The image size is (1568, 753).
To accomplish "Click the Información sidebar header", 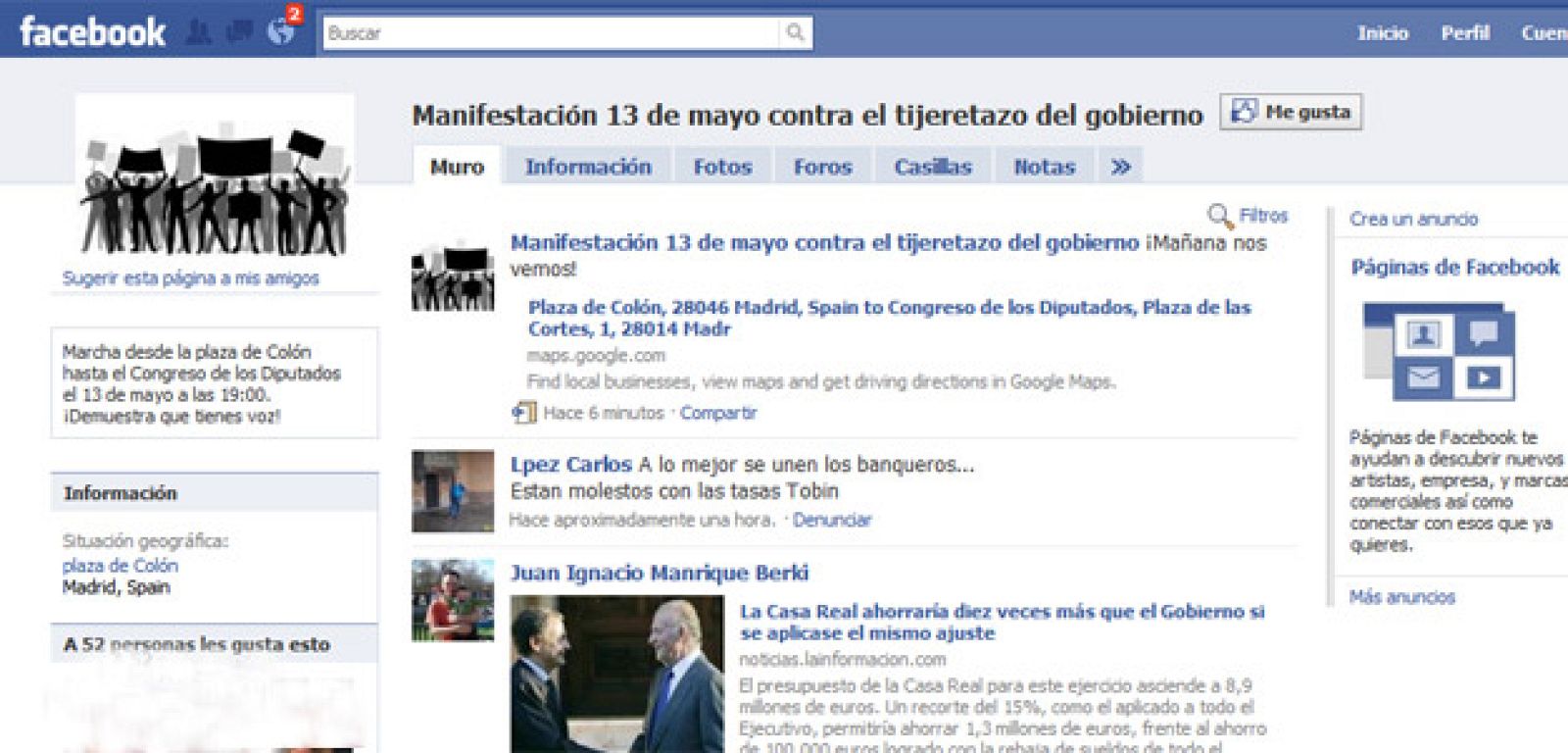I will point(215,493).
